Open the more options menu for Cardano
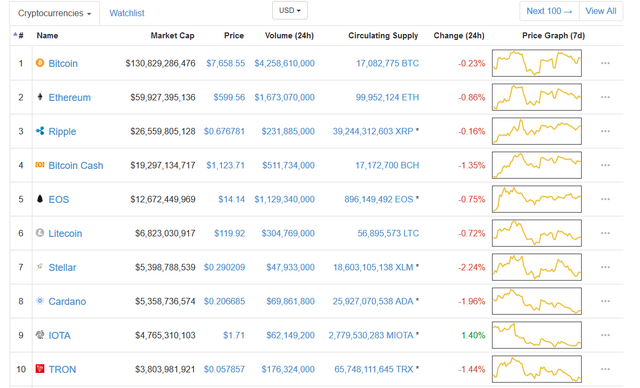Image resolution: width=640 pixels, height=388 pixels. tap(605, 301)
